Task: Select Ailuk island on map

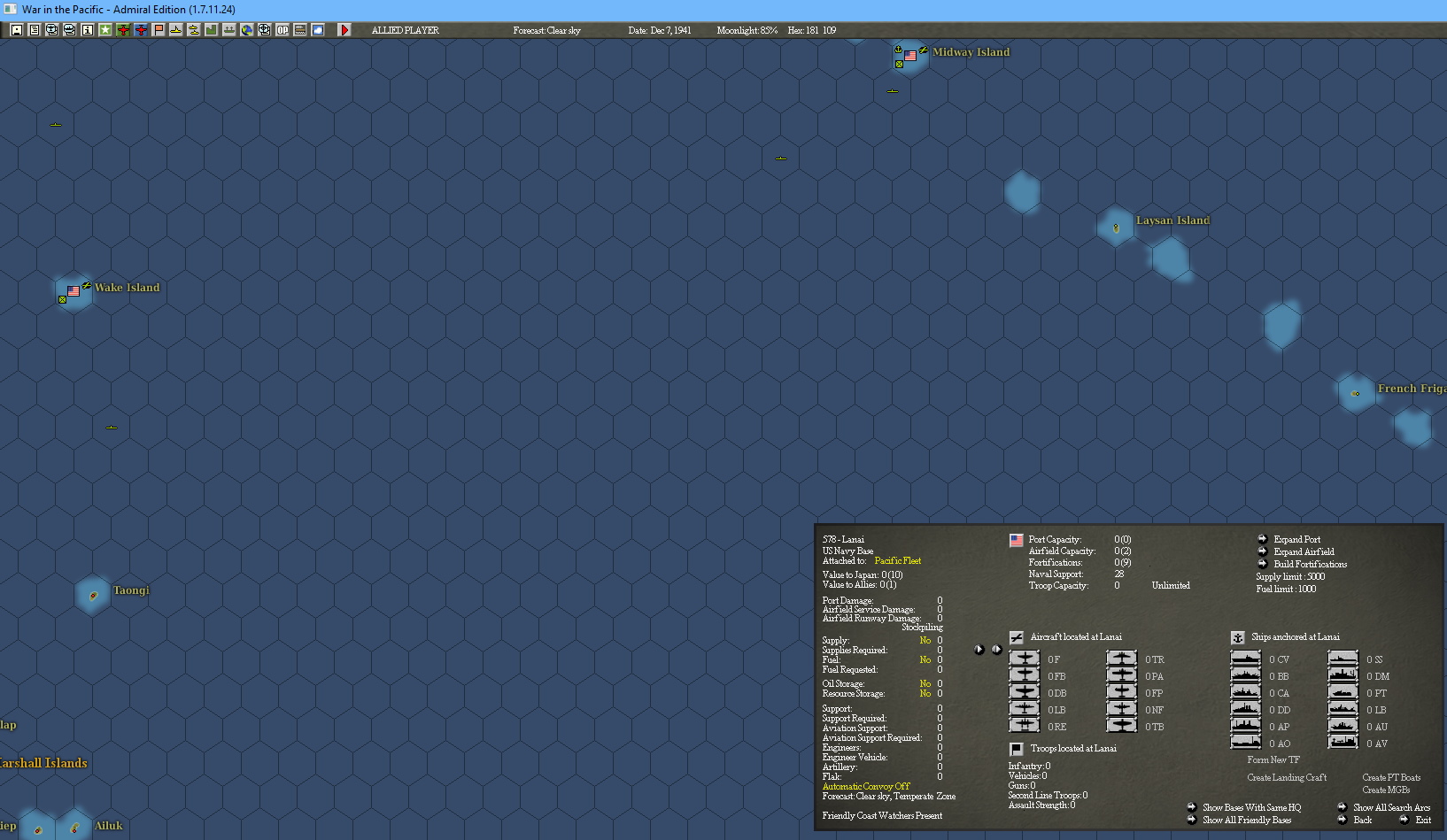Action: tap(75, 828)
